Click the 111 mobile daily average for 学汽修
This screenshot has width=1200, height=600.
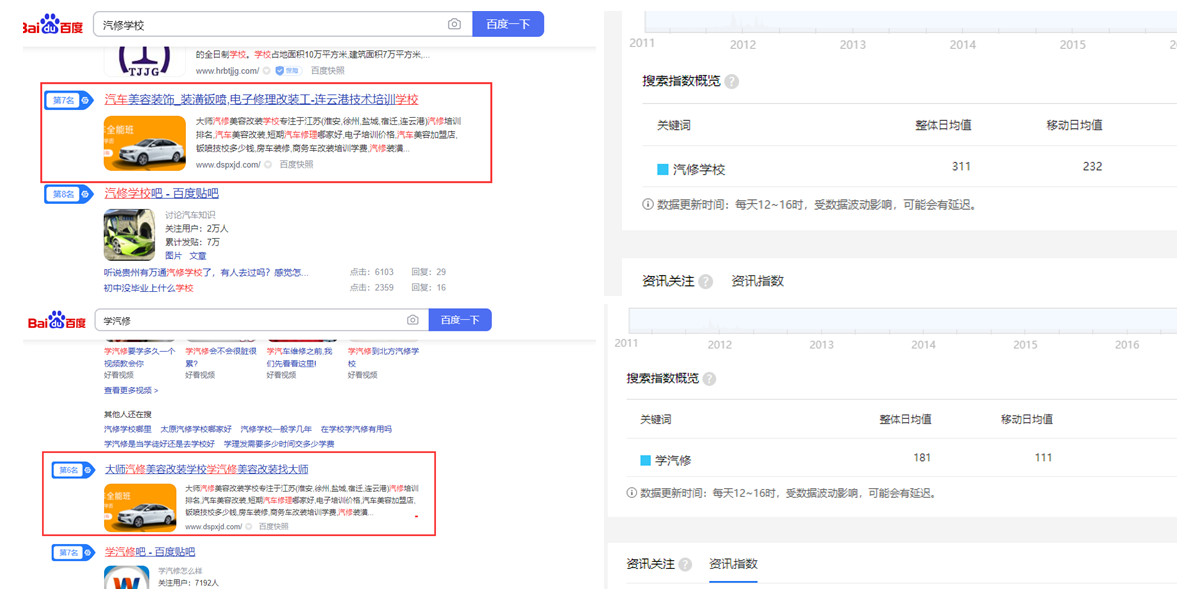(x=1043, y=458)
